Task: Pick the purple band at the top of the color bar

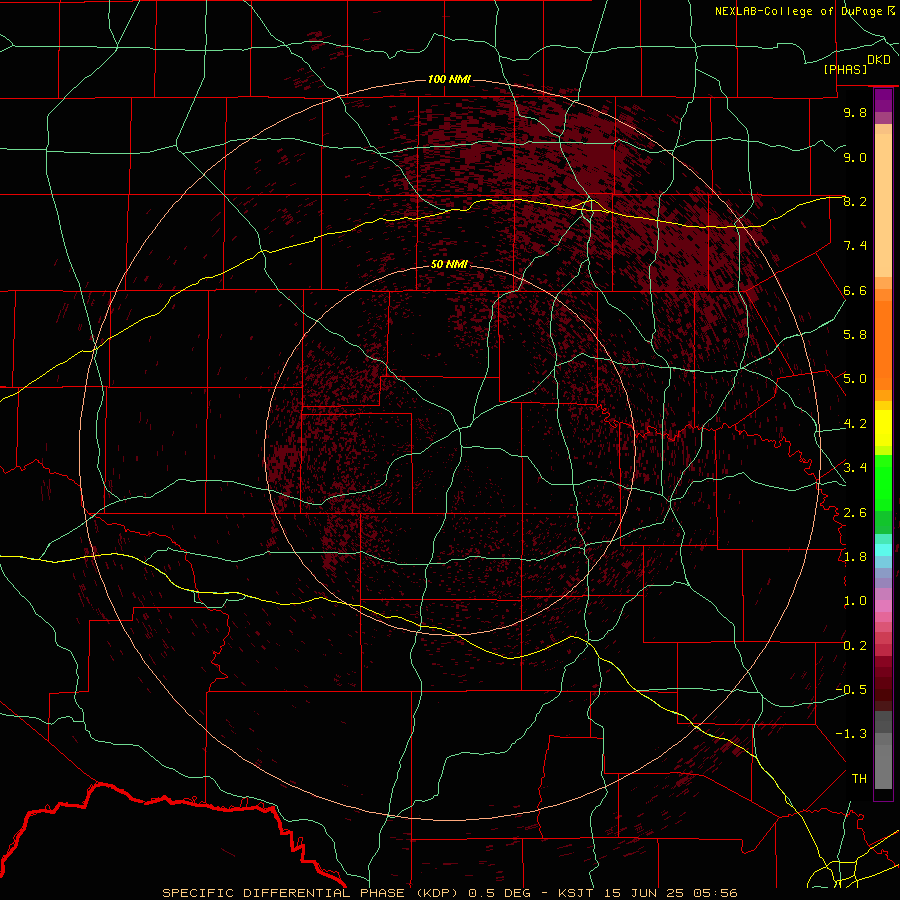Action: (x=883, y=100)
